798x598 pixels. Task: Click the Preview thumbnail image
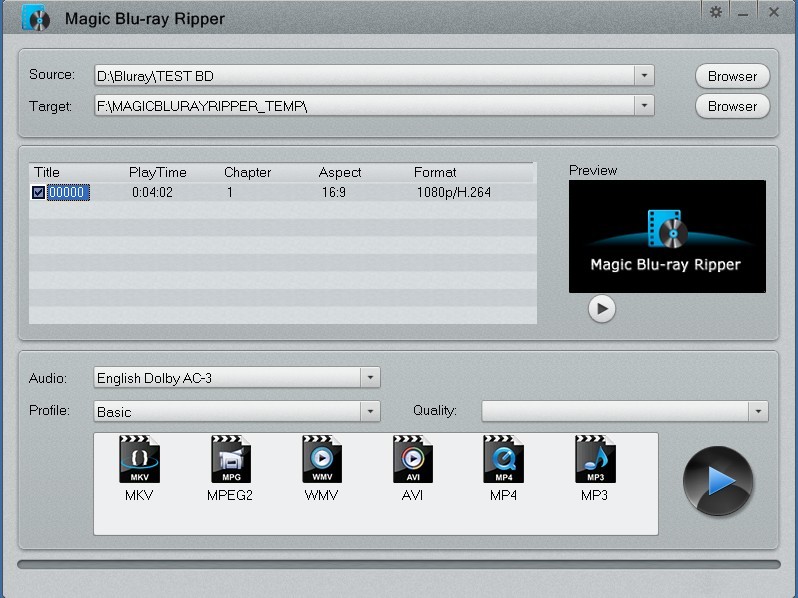[x=667, y=236]
